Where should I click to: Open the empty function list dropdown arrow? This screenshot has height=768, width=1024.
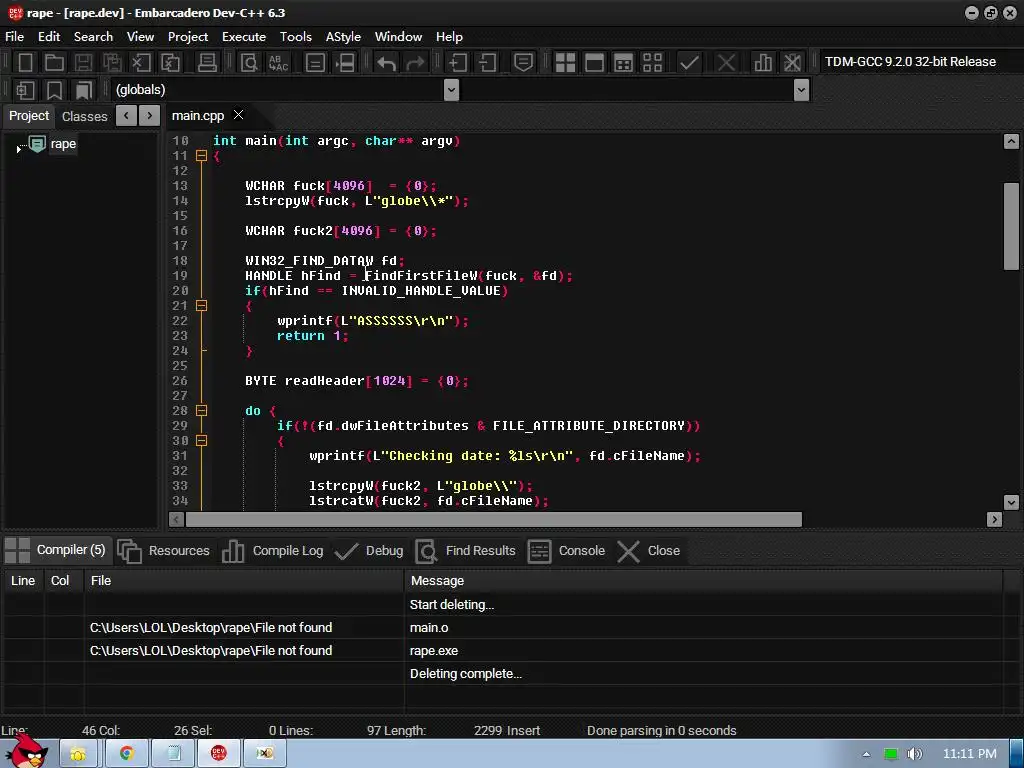coord(801,90)
